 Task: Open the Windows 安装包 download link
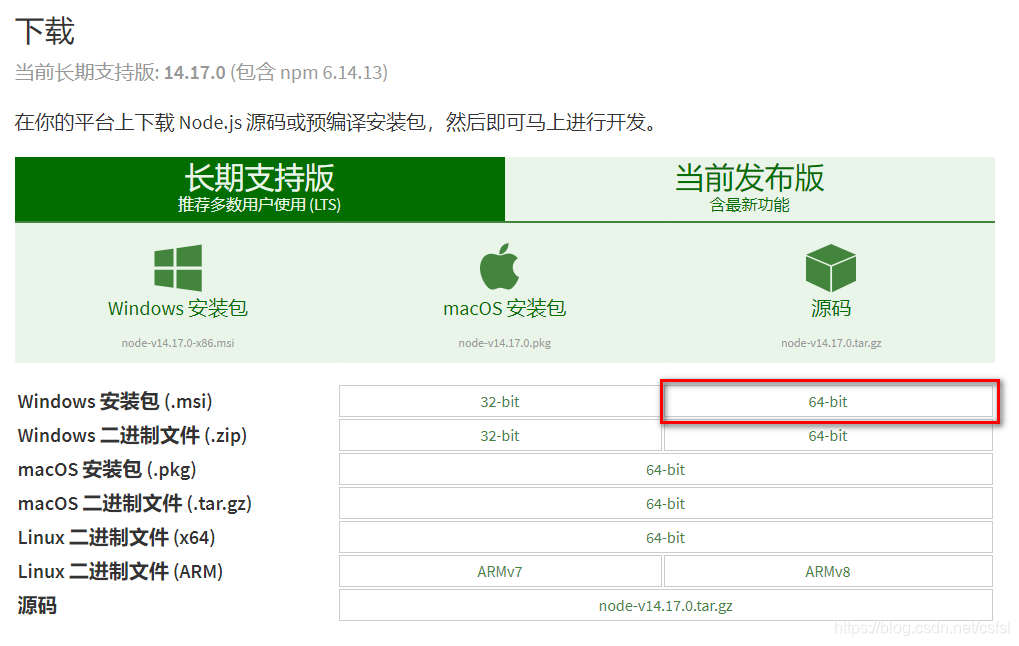(x=178, y=308)
